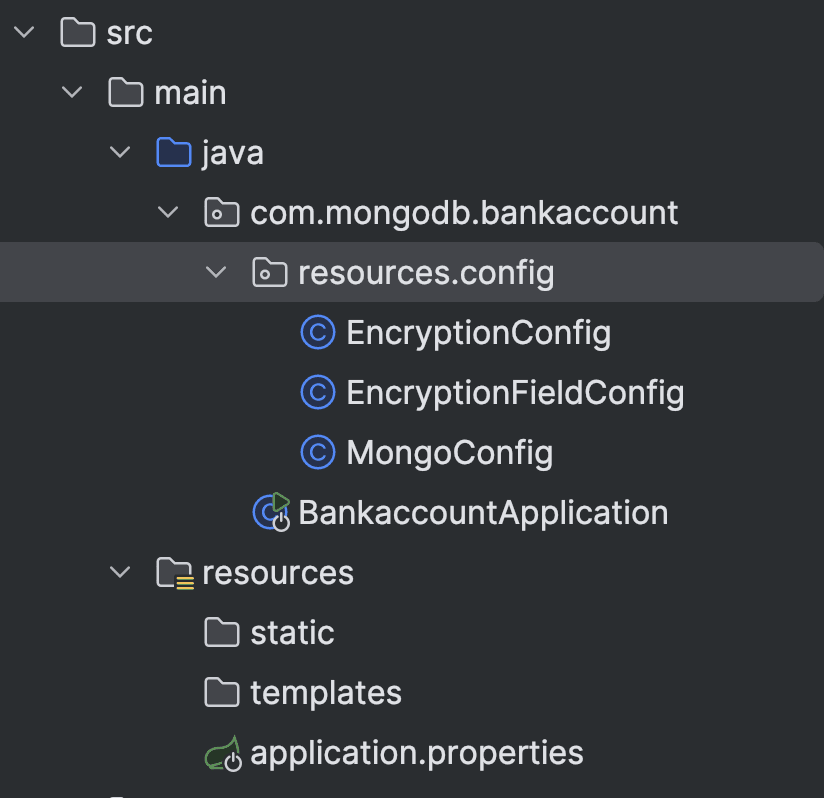Screen dimensions: 824x798
Task: Select the BankaccountApplication file
Action: pyautogui.click(x=482, y=512)
